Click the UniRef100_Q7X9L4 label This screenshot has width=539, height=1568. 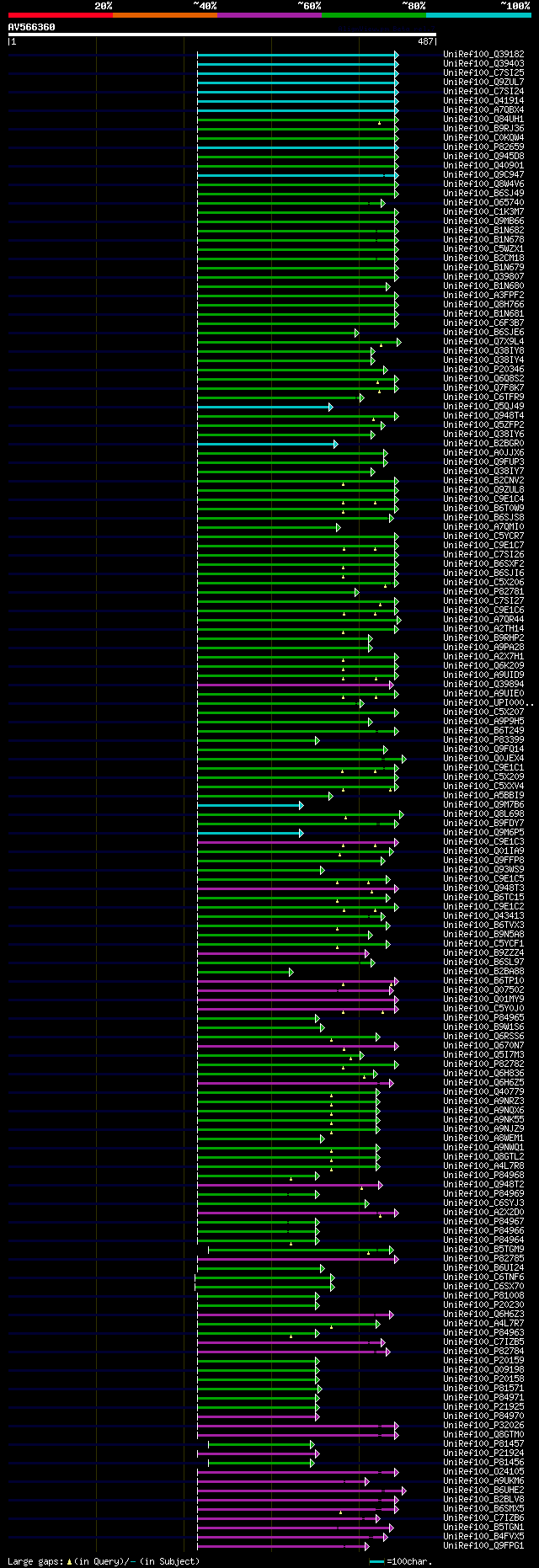tap(483, 341)
